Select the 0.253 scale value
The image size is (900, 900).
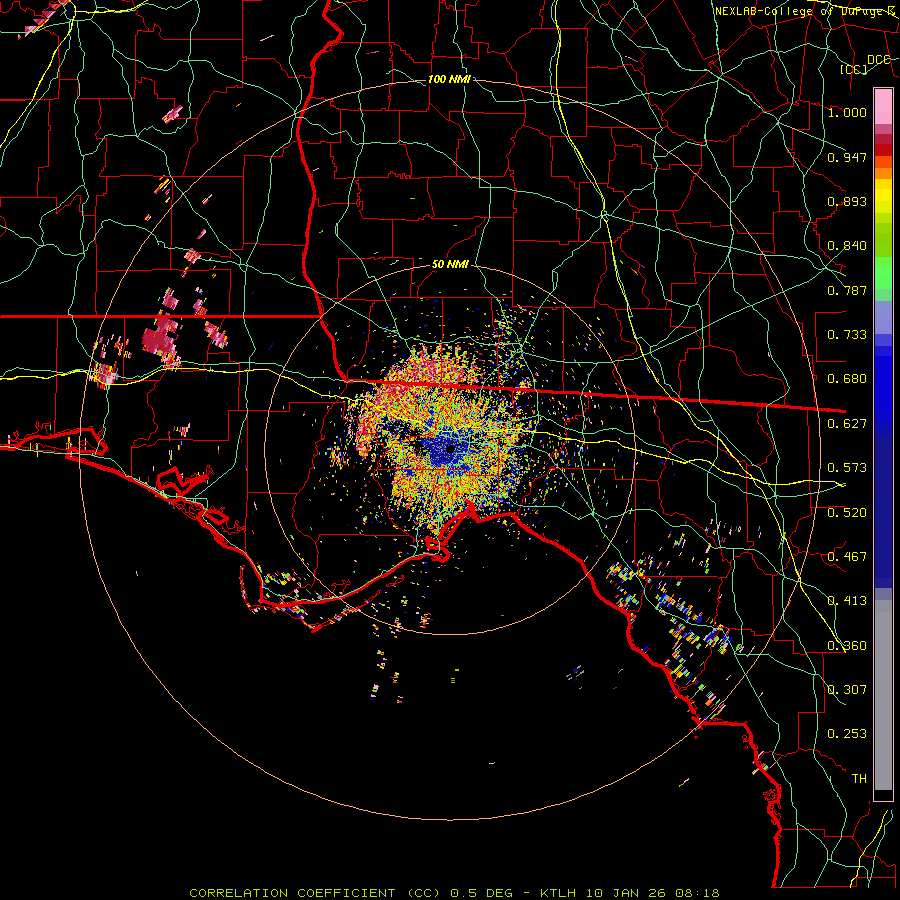coord(847,734)
